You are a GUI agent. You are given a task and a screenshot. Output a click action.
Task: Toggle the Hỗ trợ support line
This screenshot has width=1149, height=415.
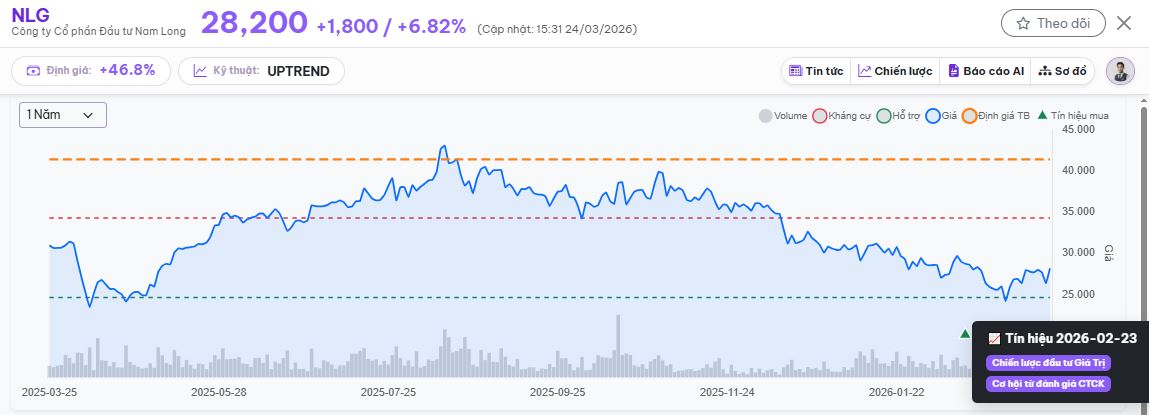[x=883, y=116]
